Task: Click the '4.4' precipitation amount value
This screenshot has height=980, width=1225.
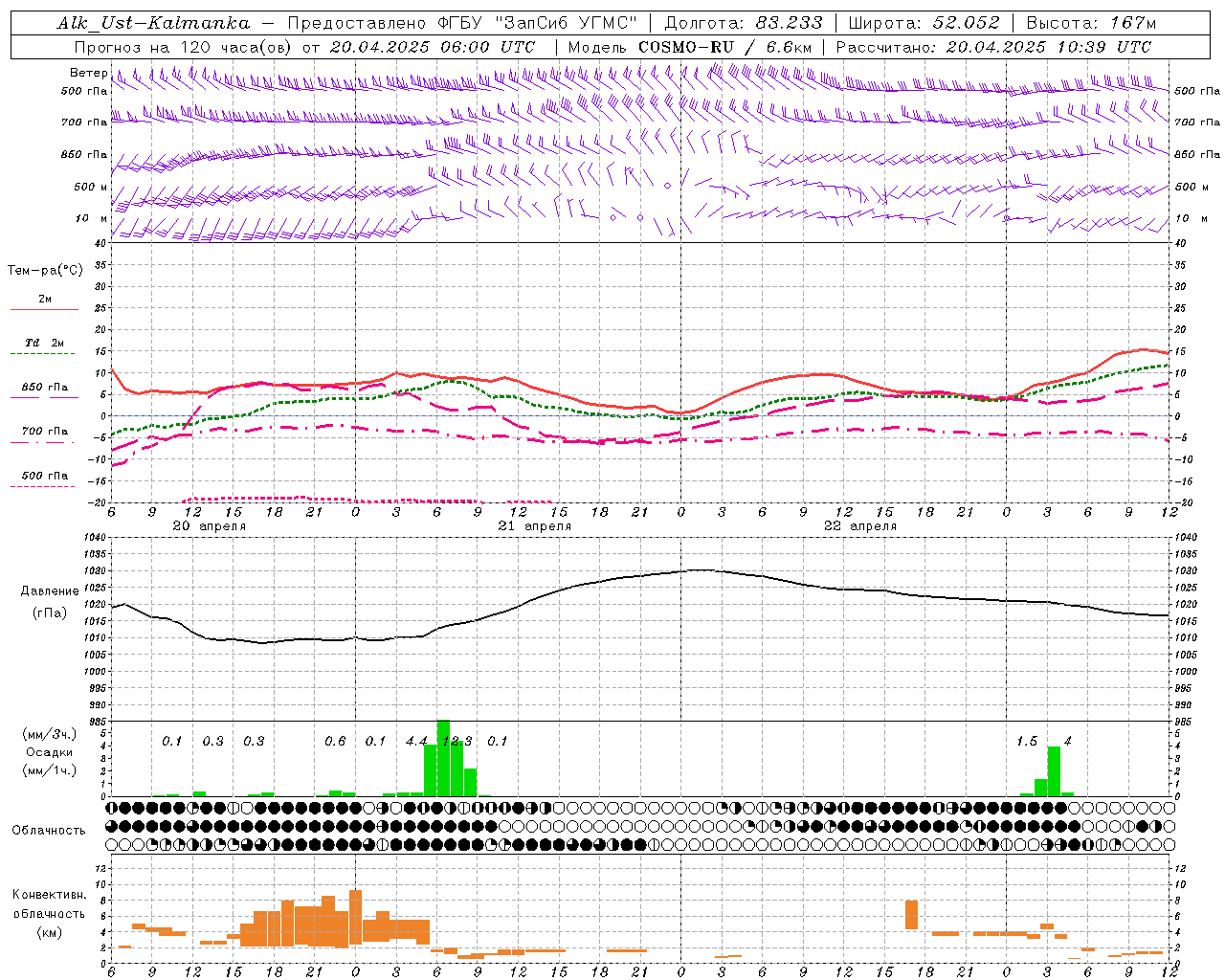Action: (416, 742)
